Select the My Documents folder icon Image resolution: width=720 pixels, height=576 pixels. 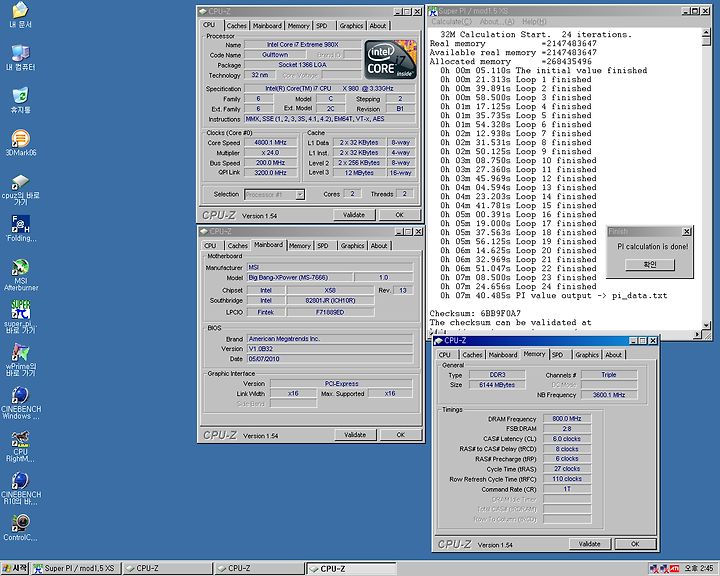pyautogui.click(x=21, y=15)
